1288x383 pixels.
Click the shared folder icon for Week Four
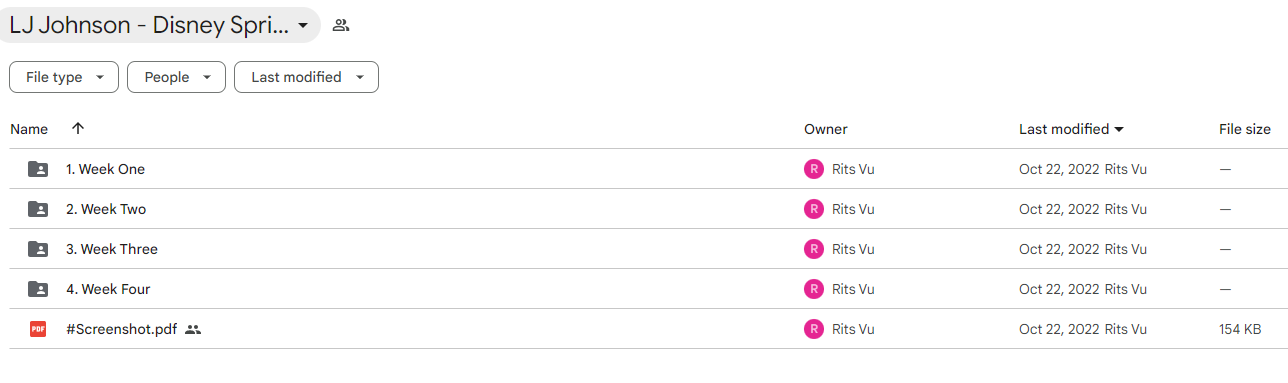click(x=38, y=289)
